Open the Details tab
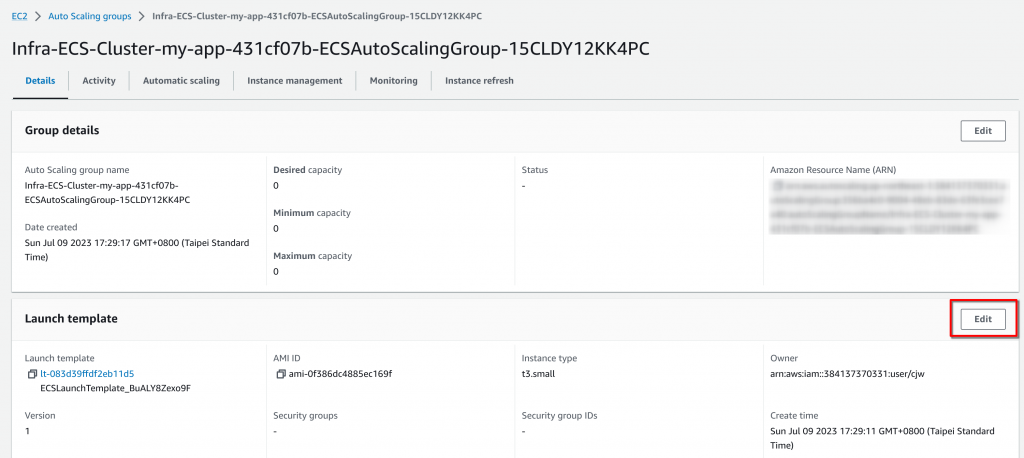 coord(40,80)
